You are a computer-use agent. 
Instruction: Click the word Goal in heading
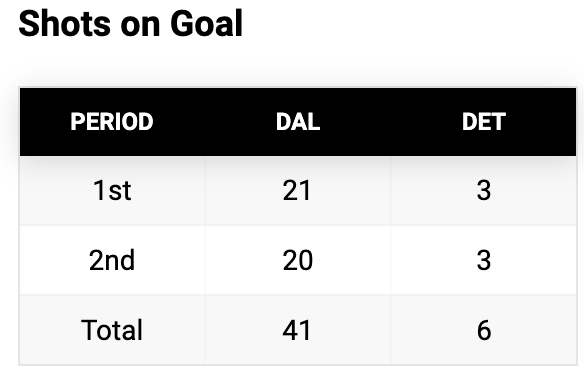[x=207, y=23]
